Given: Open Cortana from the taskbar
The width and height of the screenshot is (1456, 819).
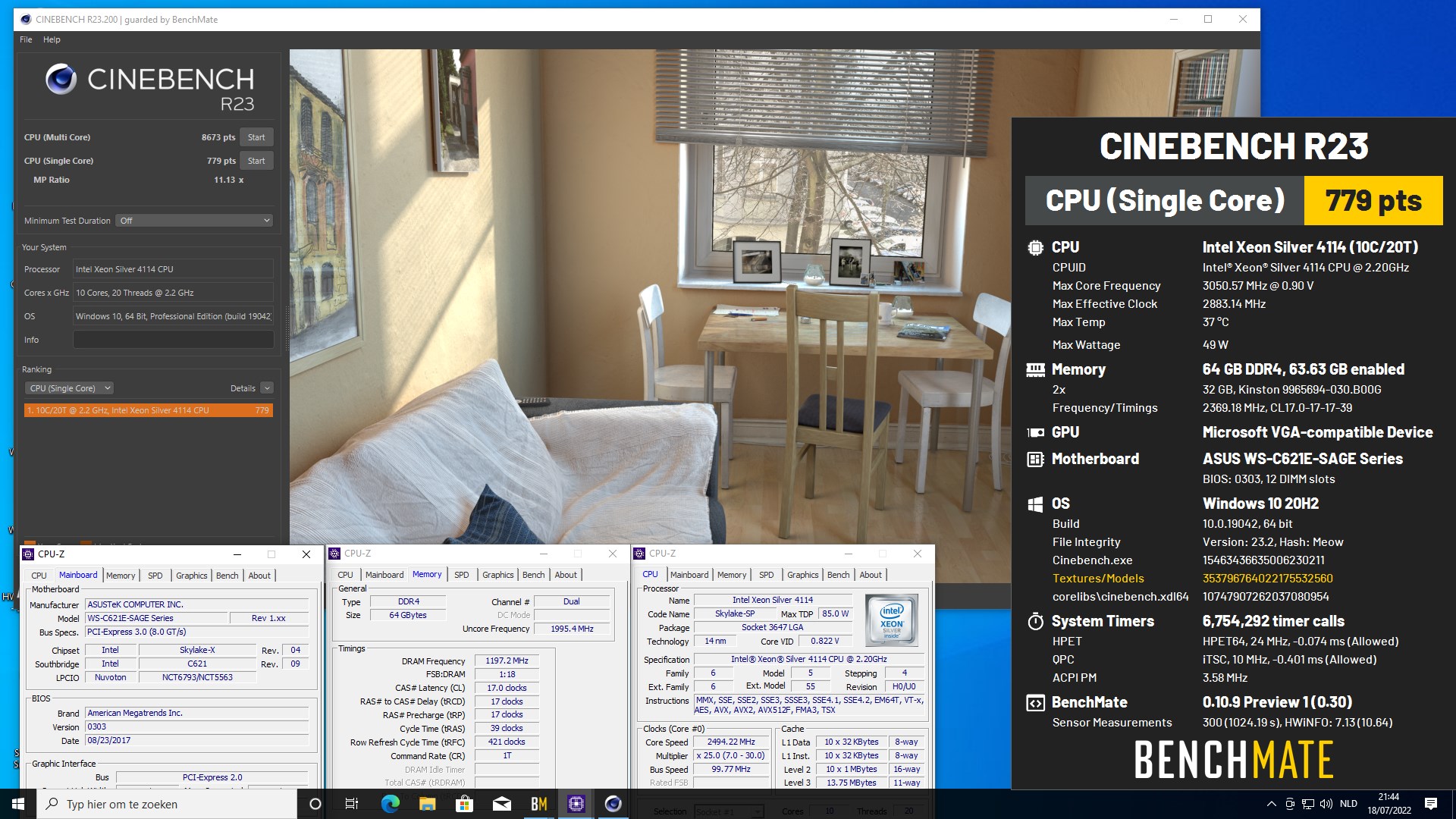Looking at the screenshot, I should 315,804.
